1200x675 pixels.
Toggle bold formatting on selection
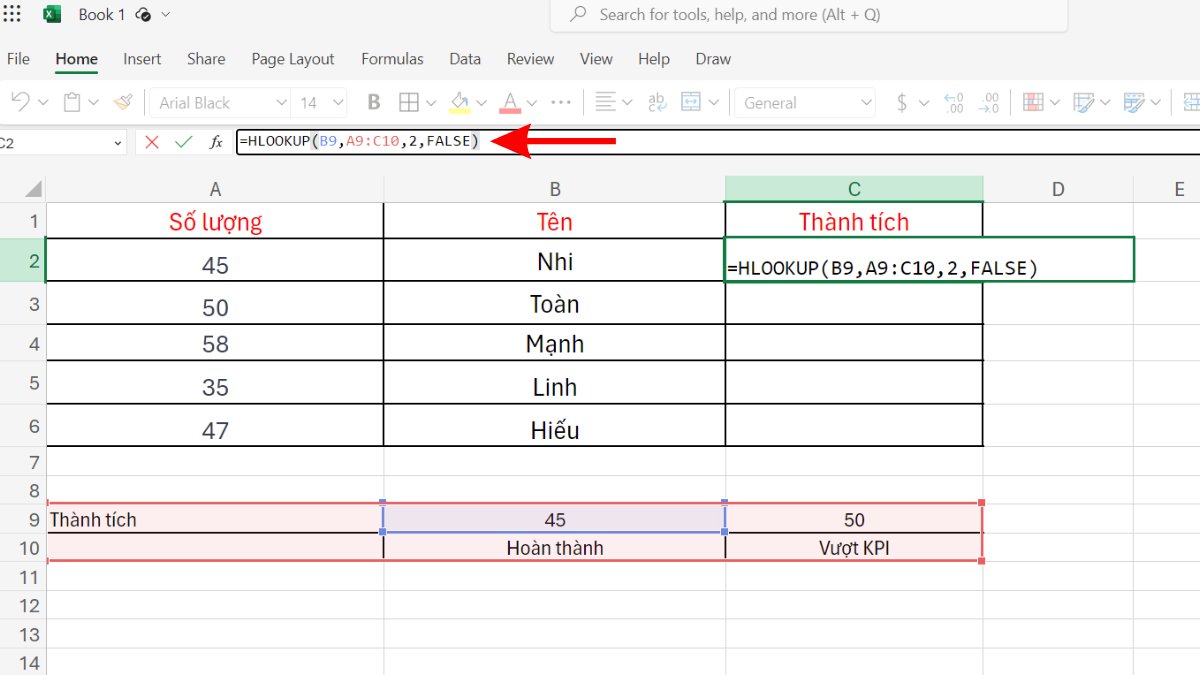click(373, 101)
